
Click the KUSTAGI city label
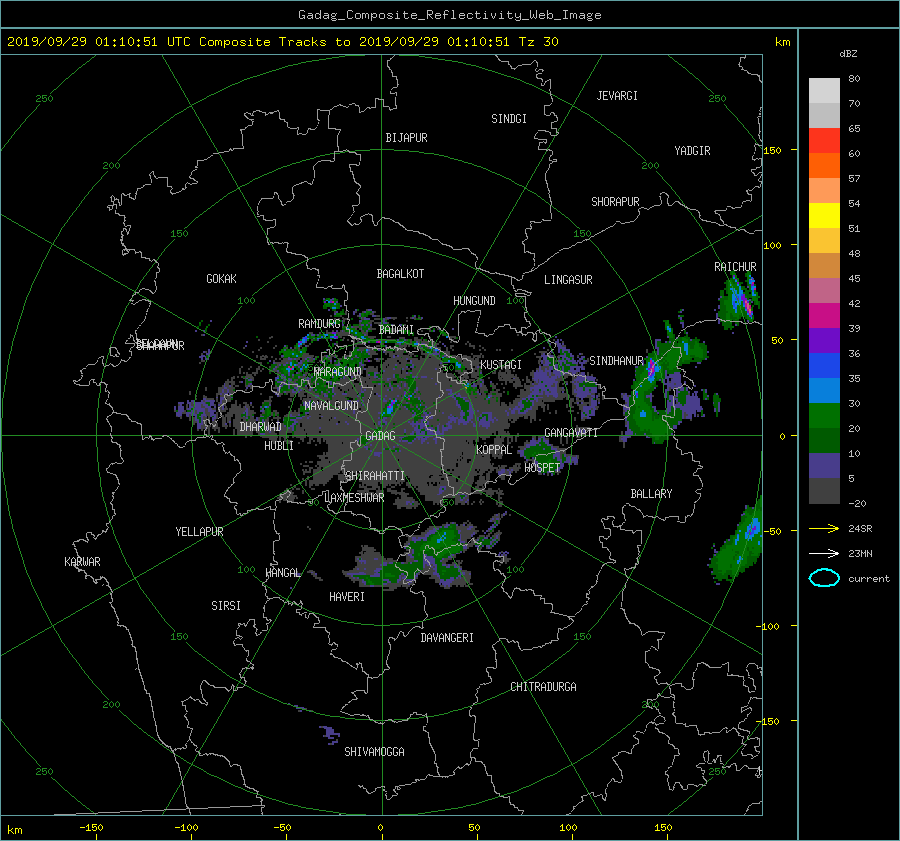point(501,365)
